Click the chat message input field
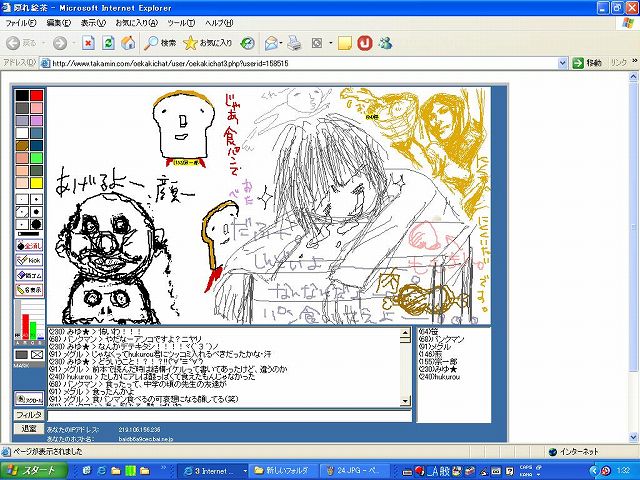This screenshot has width=640, height=480. pos(229,416)
